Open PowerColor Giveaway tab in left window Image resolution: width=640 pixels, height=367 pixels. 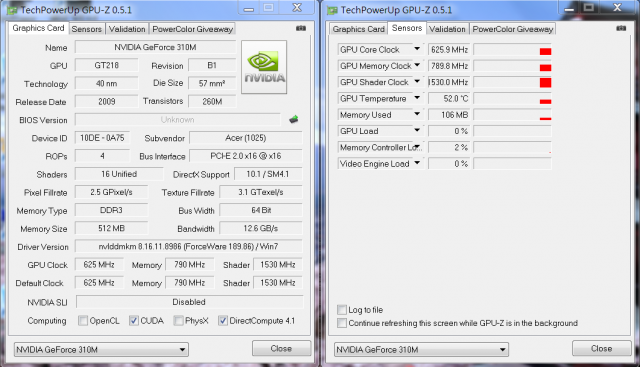pyautogui.click(x=193, y=29)
